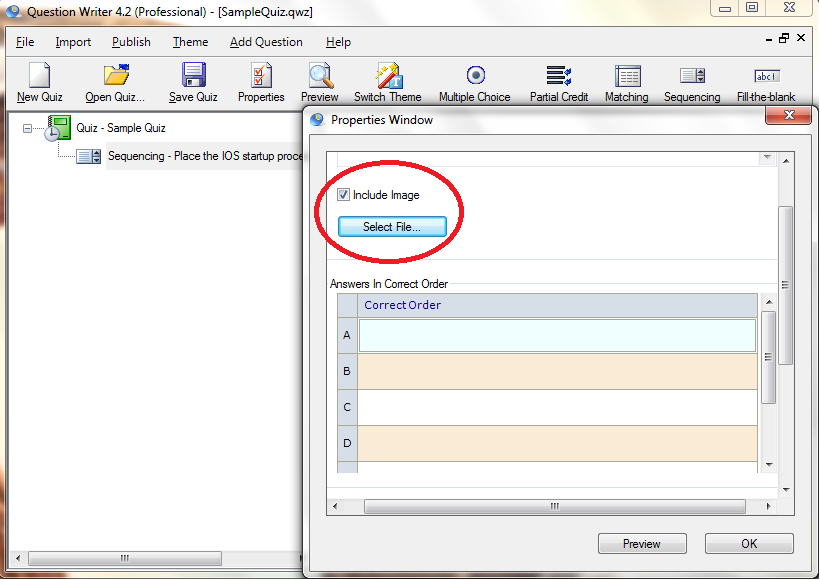
Task: Uncheck the Include Image checkbox
Action: (343, 195)
